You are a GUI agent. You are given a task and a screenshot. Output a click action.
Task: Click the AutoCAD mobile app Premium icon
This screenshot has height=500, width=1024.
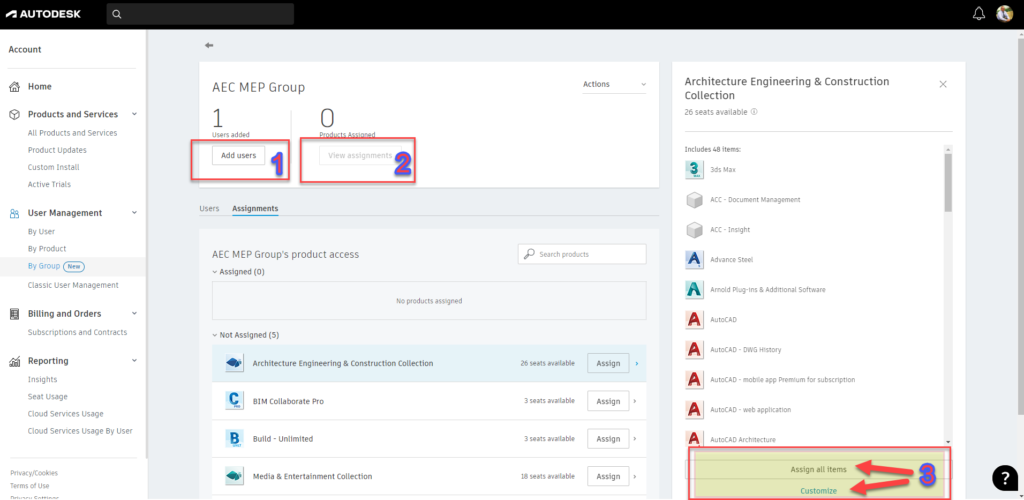pyautogui.click(x=694, y=379)
